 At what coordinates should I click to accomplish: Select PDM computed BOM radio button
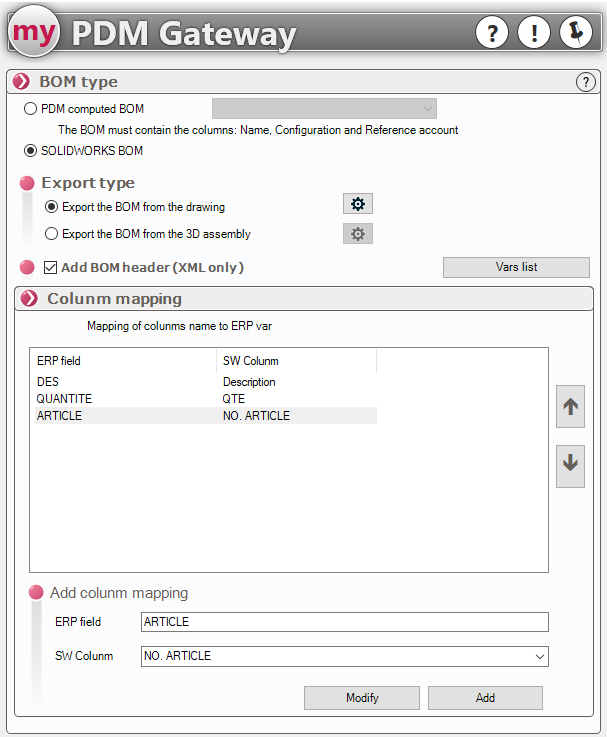pos(30,109)
